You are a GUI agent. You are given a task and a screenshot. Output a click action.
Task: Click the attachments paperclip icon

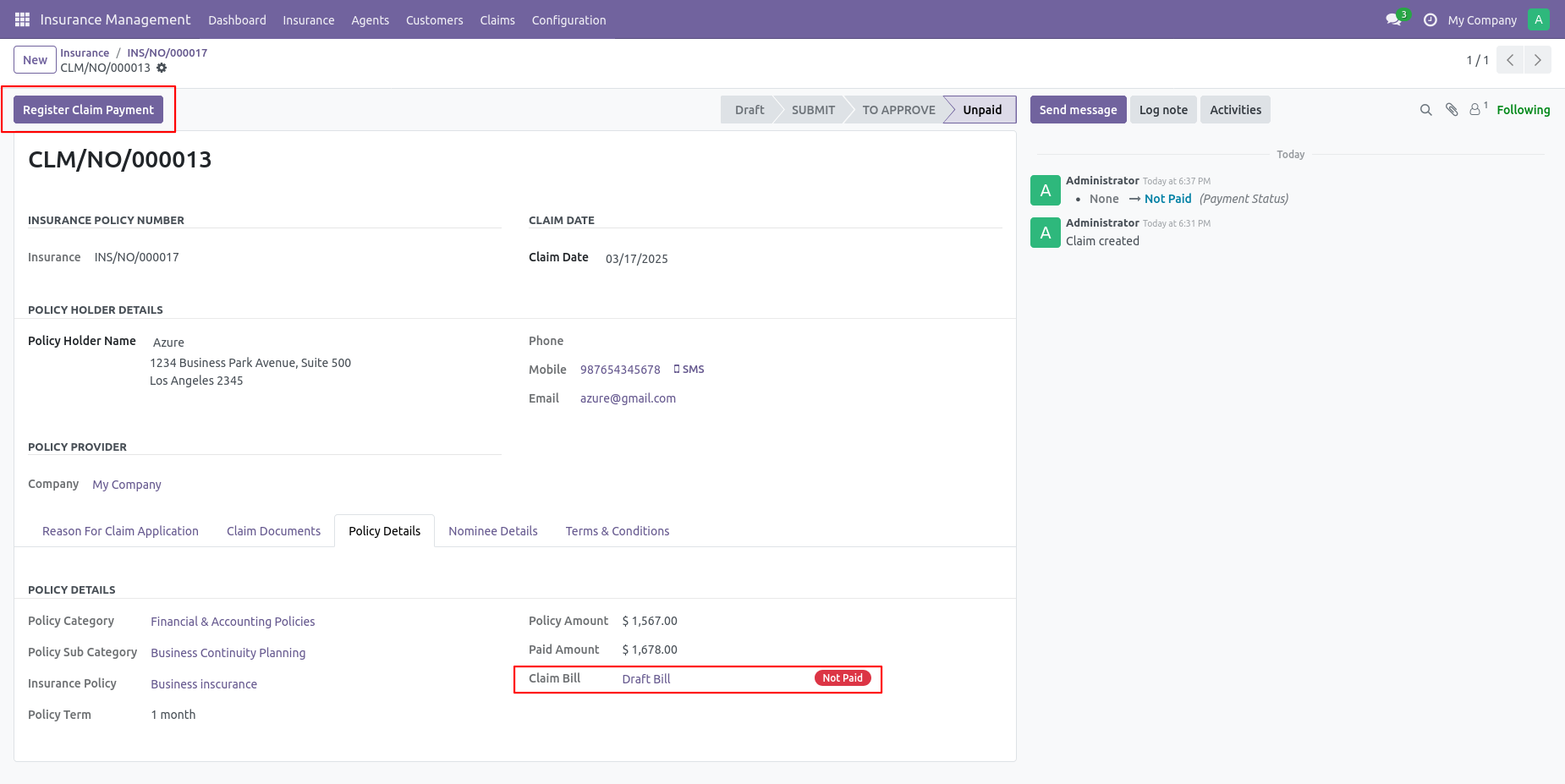(x=1452, y=110)
